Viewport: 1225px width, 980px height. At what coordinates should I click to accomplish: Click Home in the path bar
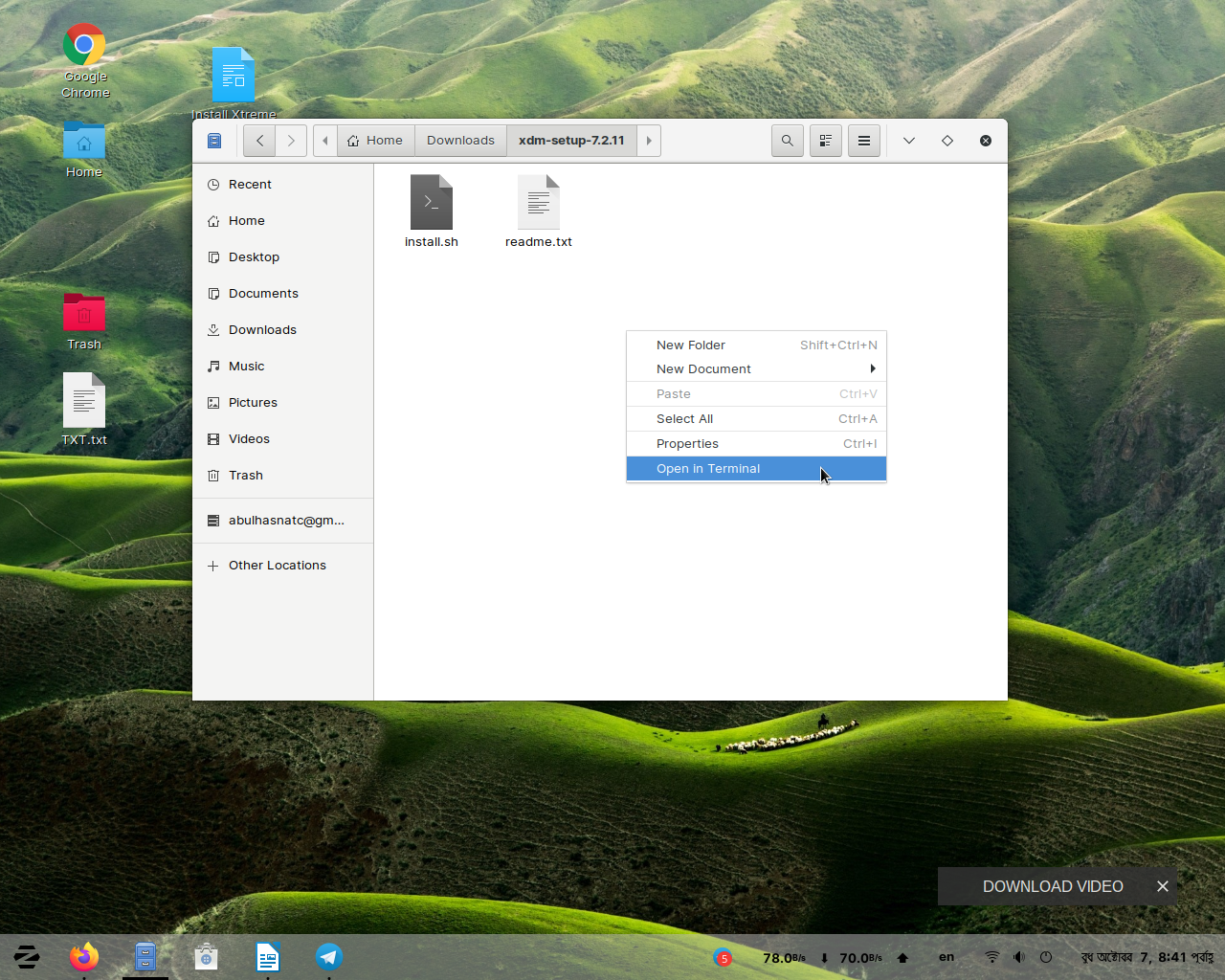[x=376, y=141]
